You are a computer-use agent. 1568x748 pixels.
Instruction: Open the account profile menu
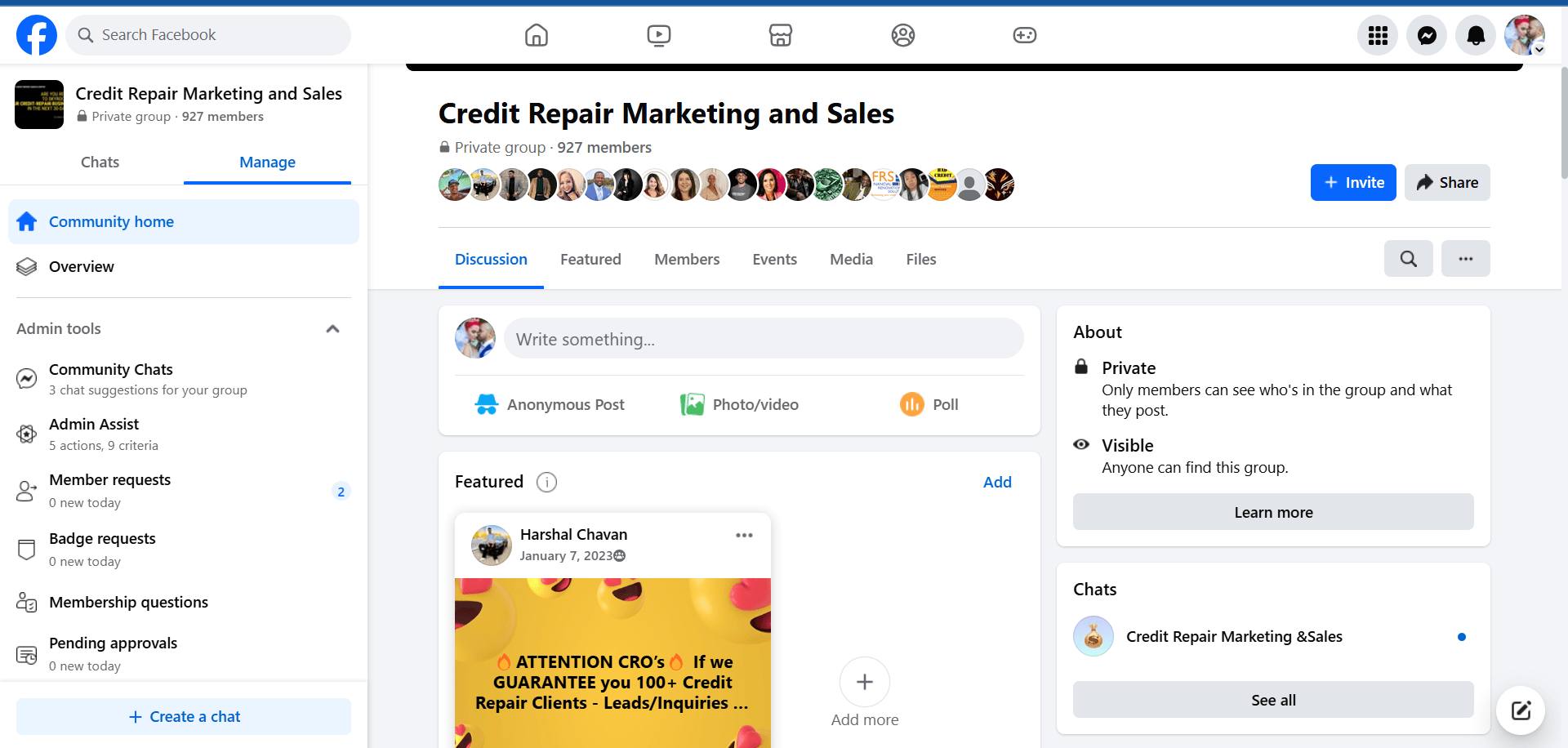click(1525, 35)
